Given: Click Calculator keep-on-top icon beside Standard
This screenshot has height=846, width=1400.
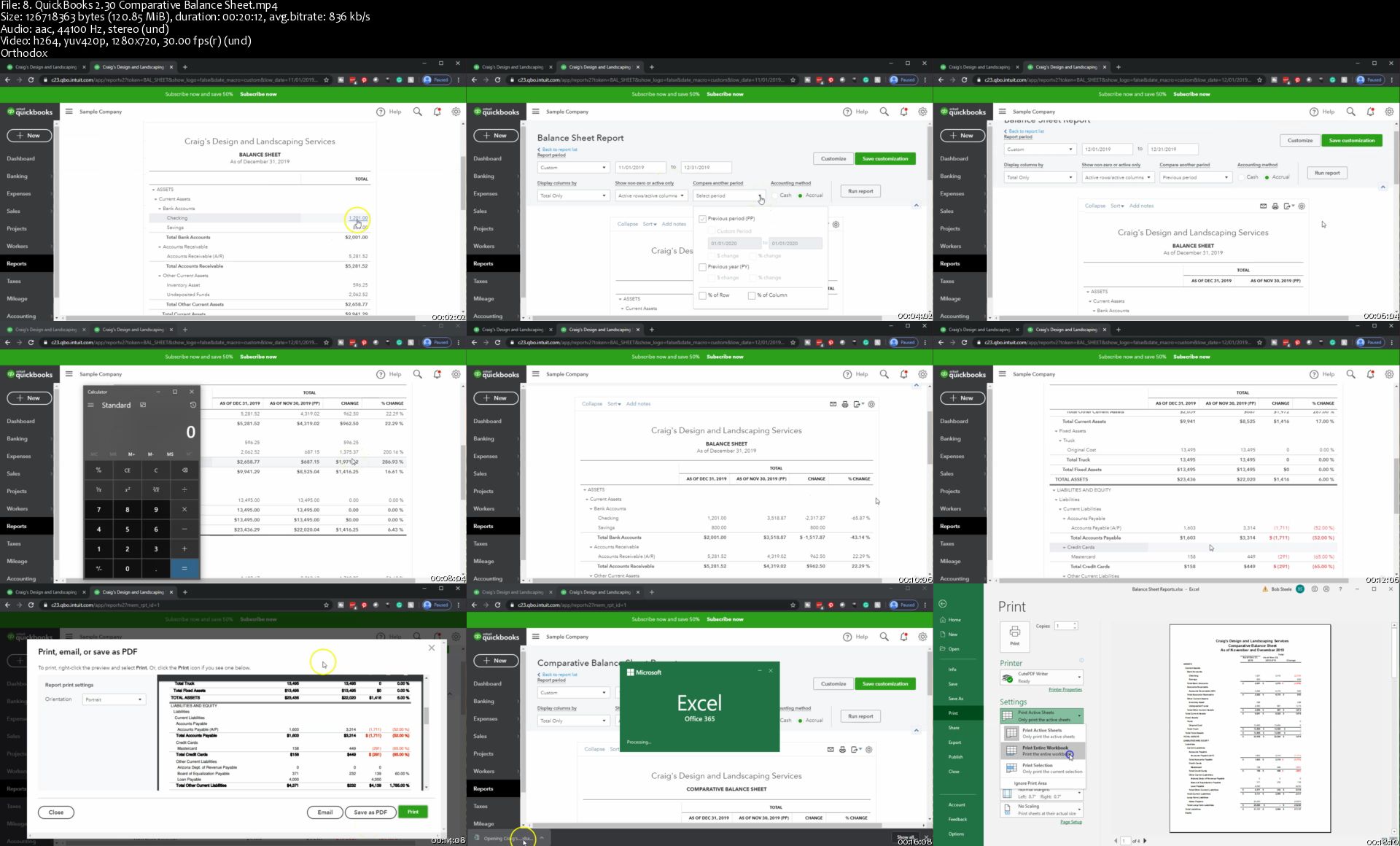Looking at the screenshot, I should point(143,405).
